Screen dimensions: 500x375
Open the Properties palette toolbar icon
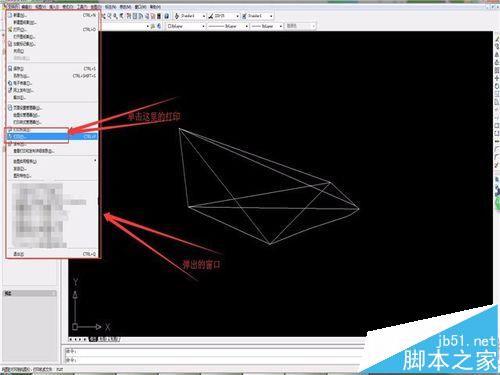click(x=129, y=16)
